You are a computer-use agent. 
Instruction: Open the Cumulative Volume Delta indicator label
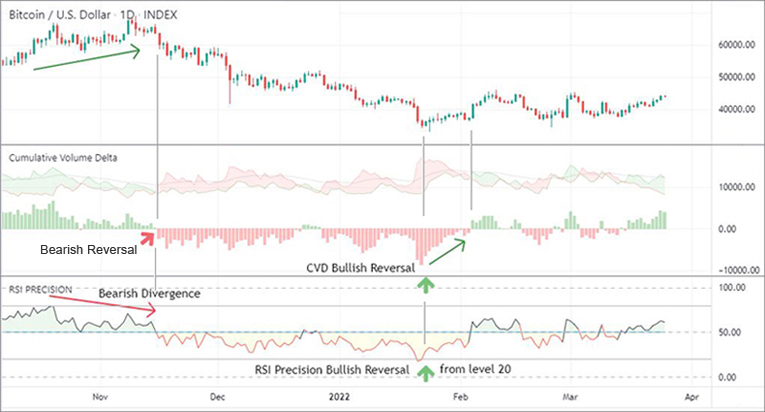63,158
